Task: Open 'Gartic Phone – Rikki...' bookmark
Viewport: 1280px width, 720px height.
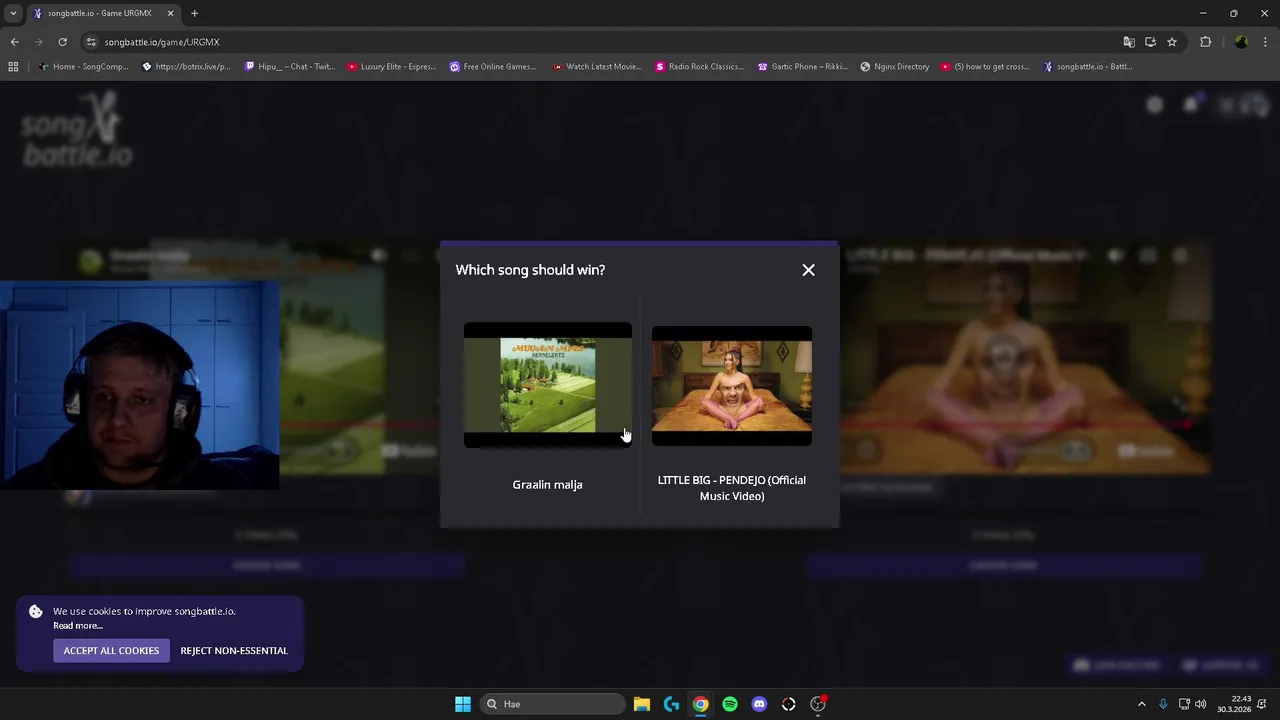Action: (803, 67)
